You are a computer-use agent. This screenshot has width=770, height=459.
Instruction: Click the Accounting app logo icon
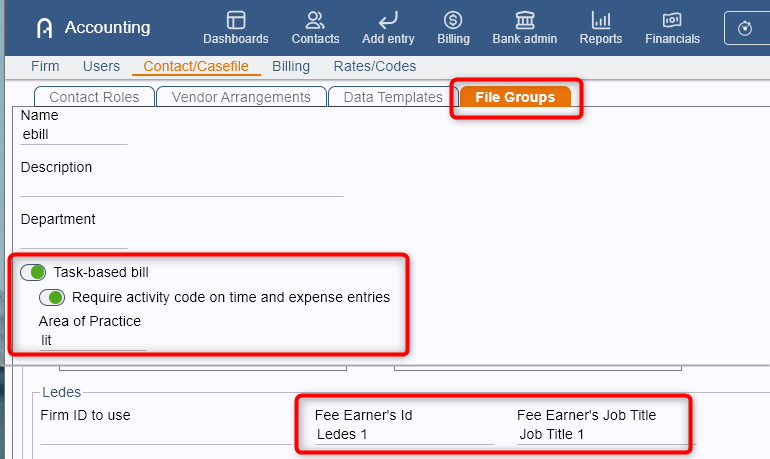(45, 28)
